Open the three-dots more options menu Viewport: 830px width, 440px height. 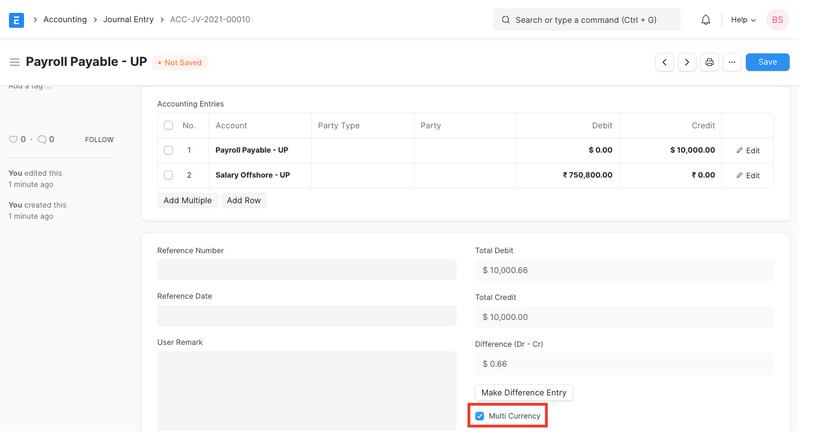[732, 62]
